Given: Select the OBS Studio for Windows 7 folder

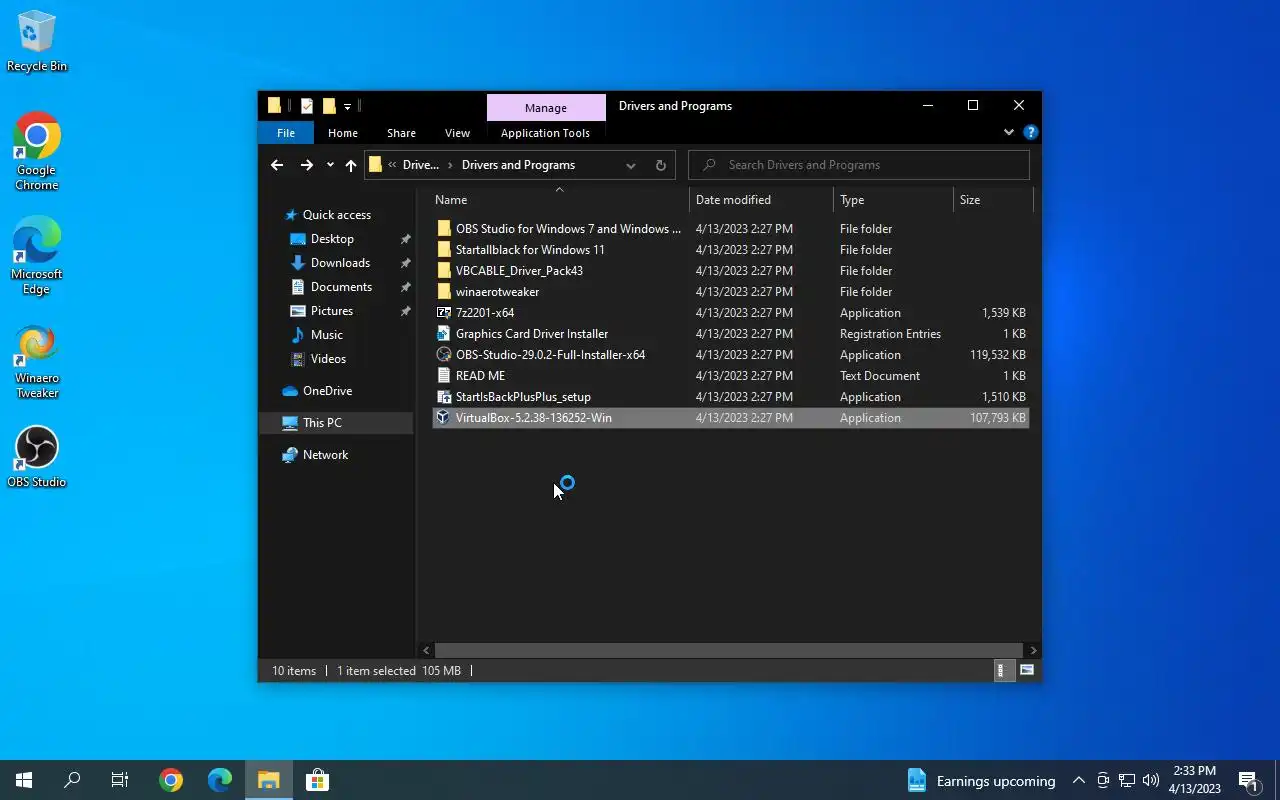Looking at the screenshot, I should (x=731, y=229).
